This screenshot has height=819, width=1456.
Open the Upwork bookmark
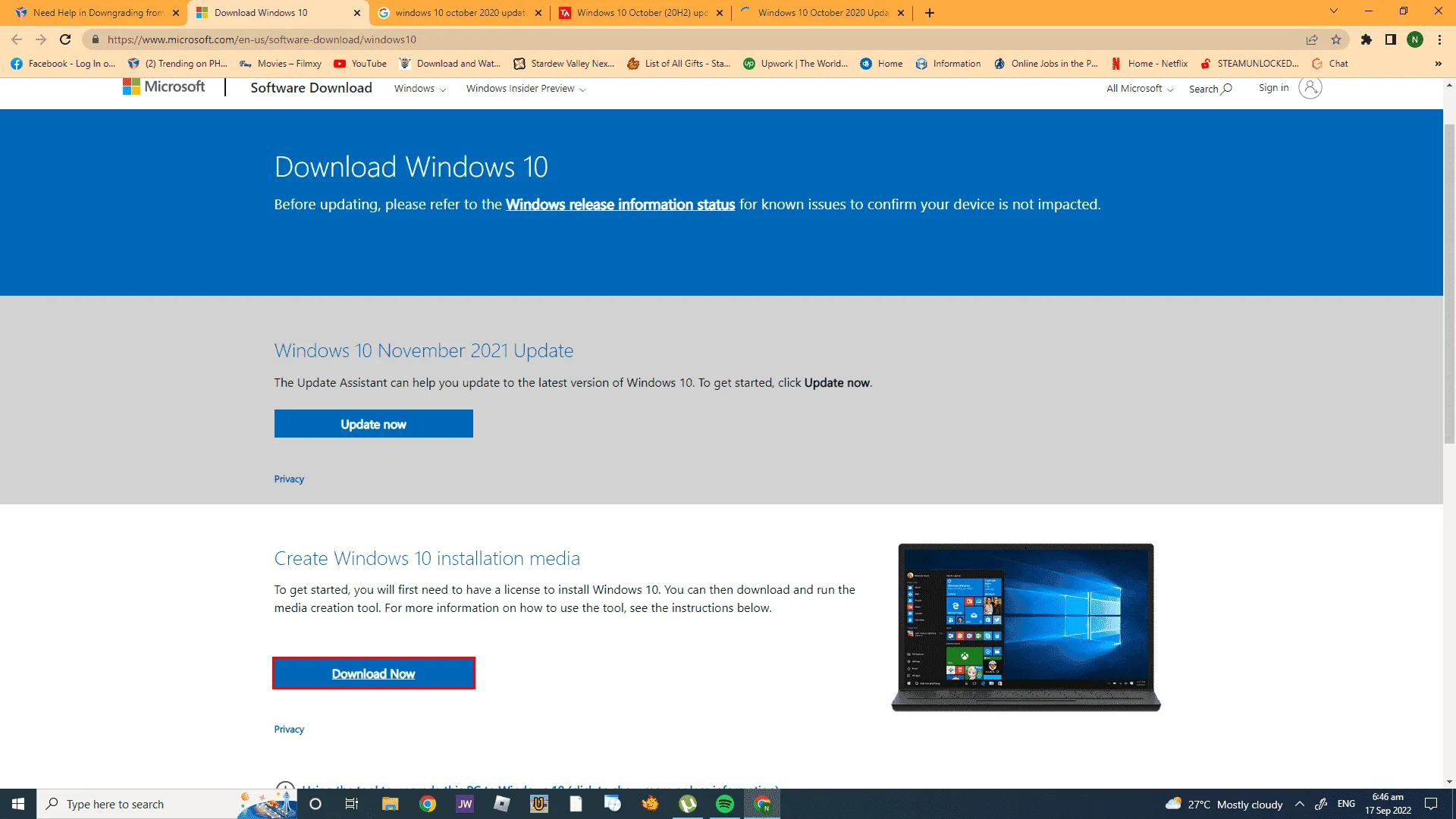pyautogui.click(x=795, y=64)
